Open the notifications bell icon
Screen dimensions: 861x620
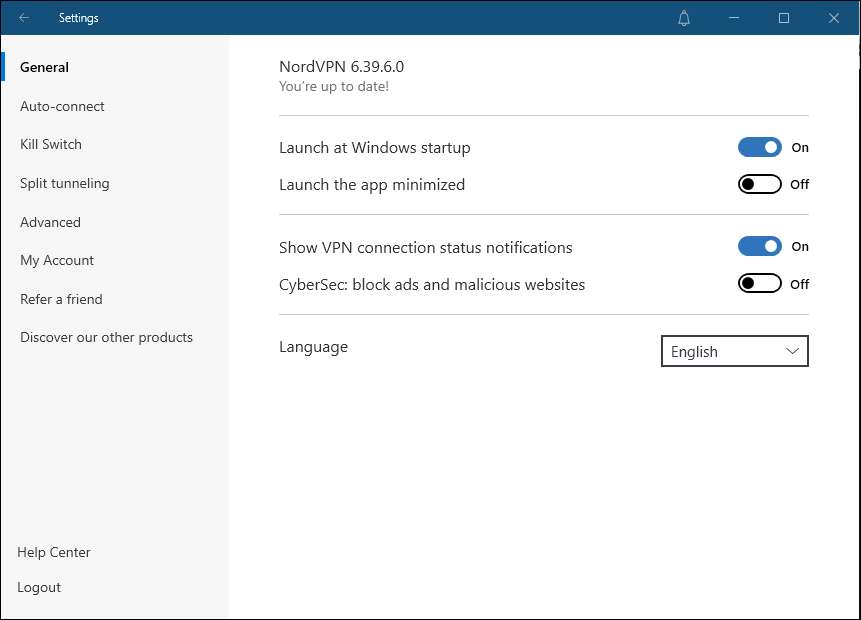click(684, 18)
